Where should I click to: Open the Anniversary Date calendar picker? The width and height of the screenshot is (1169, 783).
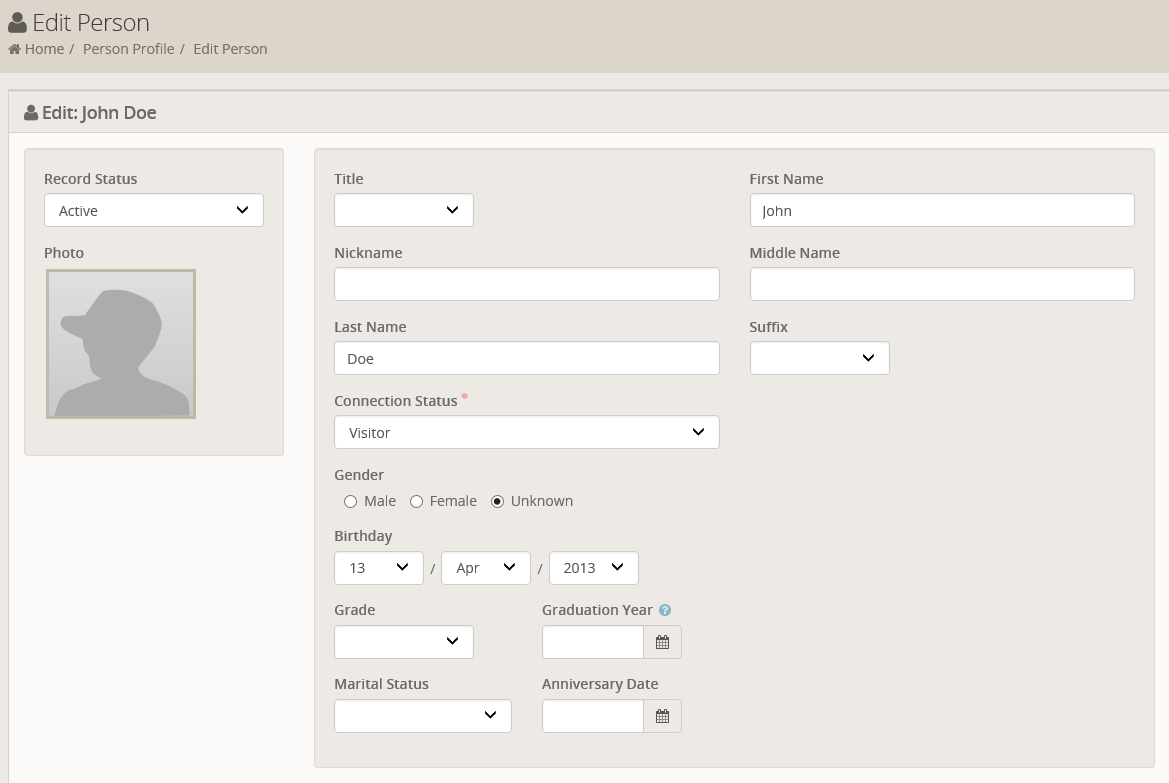(662, 716)
